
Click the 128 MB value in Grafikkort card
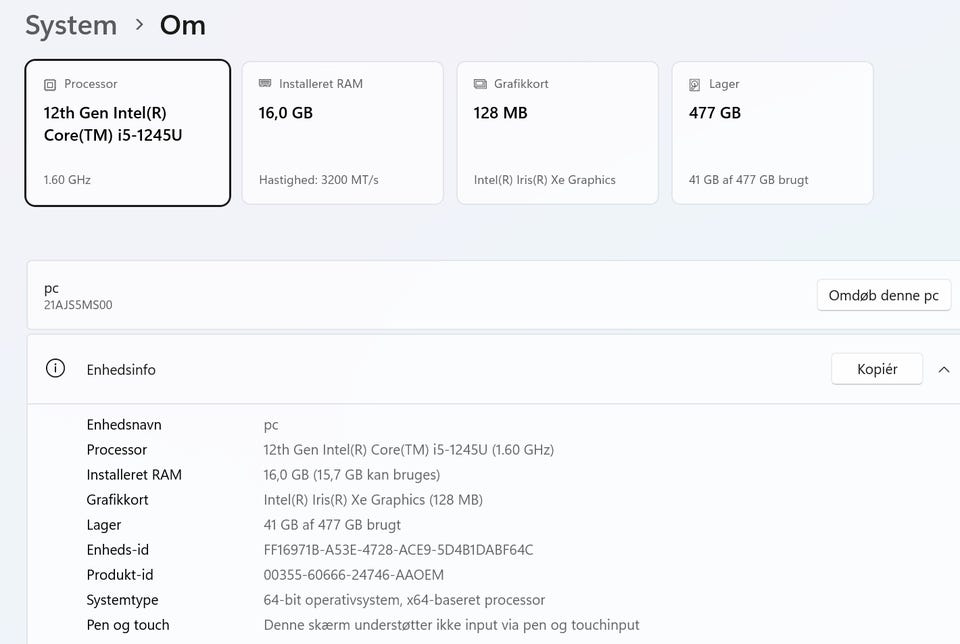pyautogui.click(x=500, y=113)
